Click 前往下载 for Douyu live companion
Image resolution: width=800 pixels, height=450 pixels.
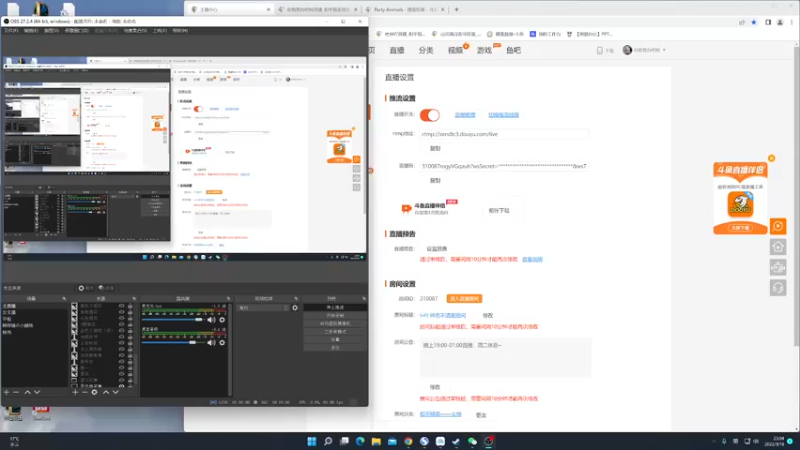[x=499, y=210]
